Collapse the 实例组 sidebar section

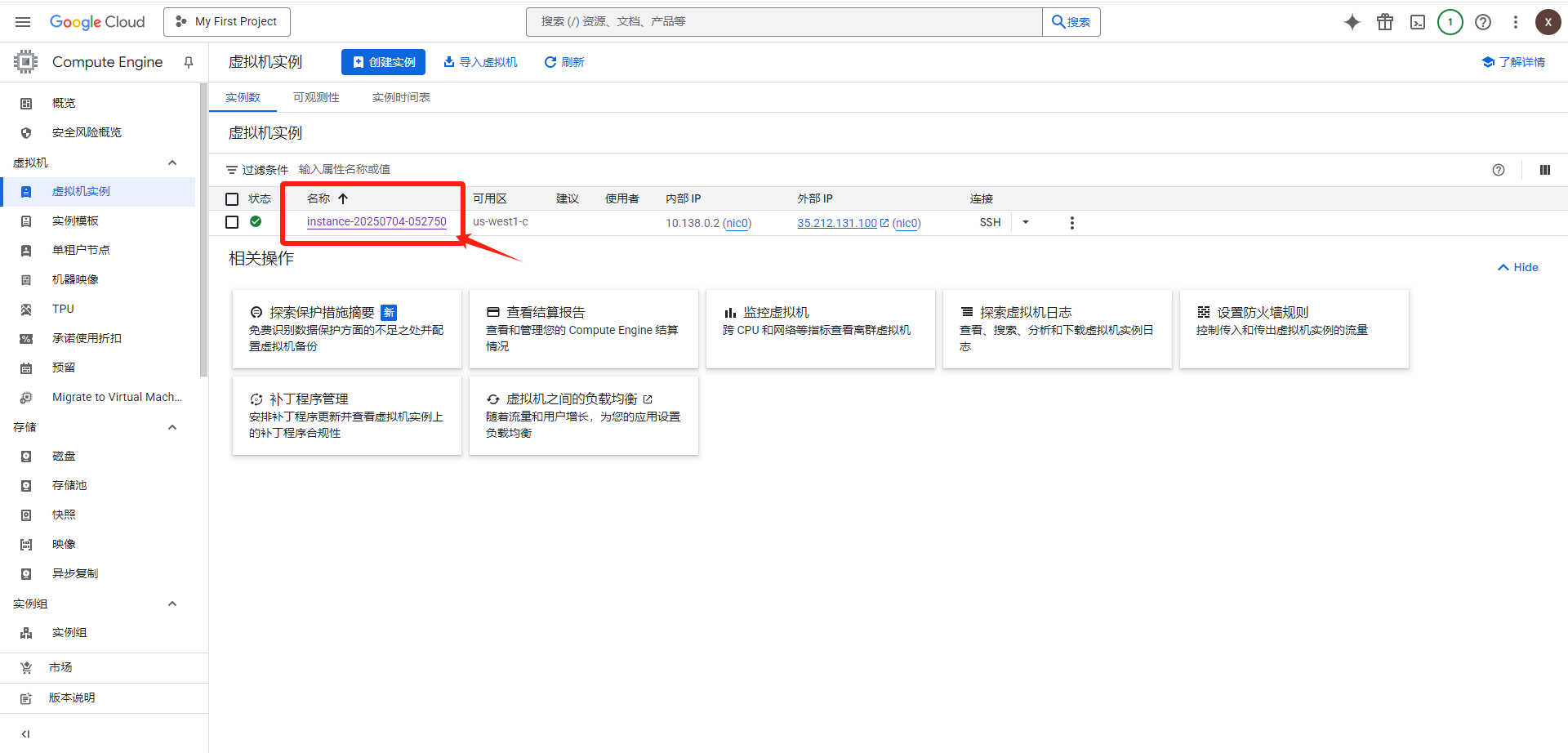click(172, 604)
